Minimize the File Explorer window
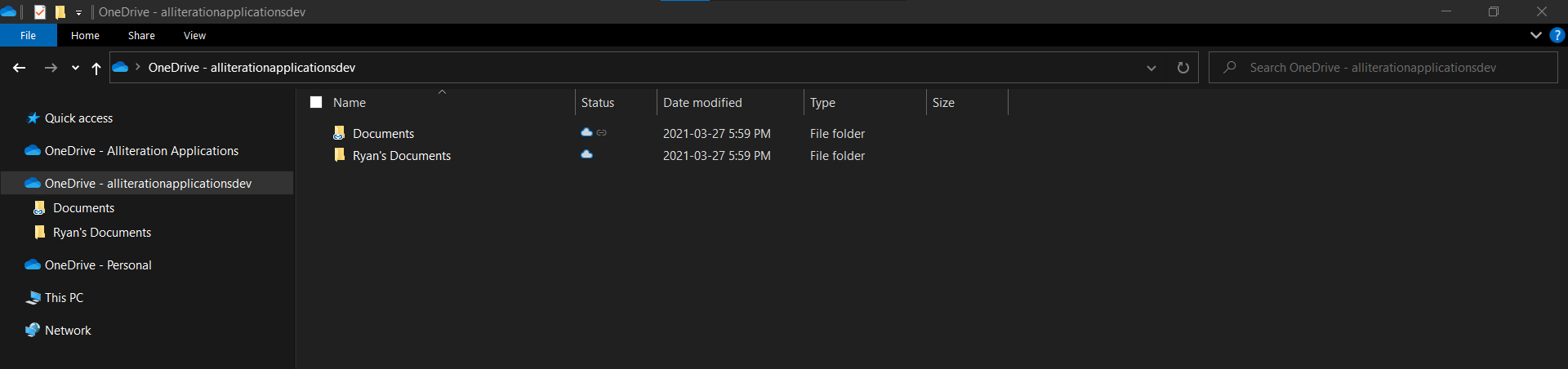This screenshot has width=1568, height=369. click(1445, 11)
